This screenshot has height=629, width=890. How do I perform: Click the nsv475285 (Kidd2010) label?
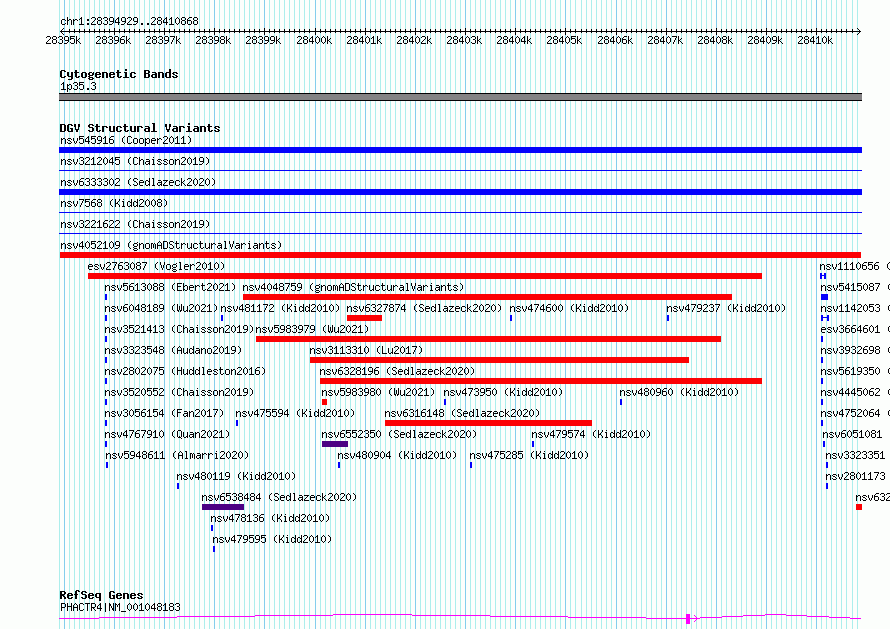coord(529,455)
